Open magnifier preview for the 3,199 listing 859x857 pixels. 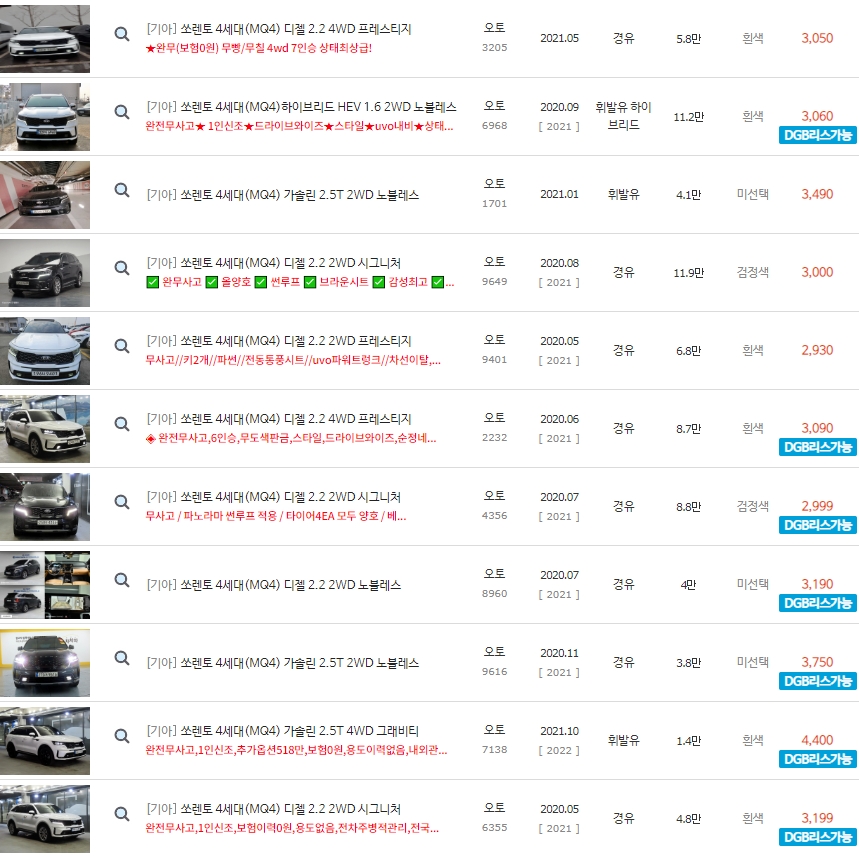[122, 814]
